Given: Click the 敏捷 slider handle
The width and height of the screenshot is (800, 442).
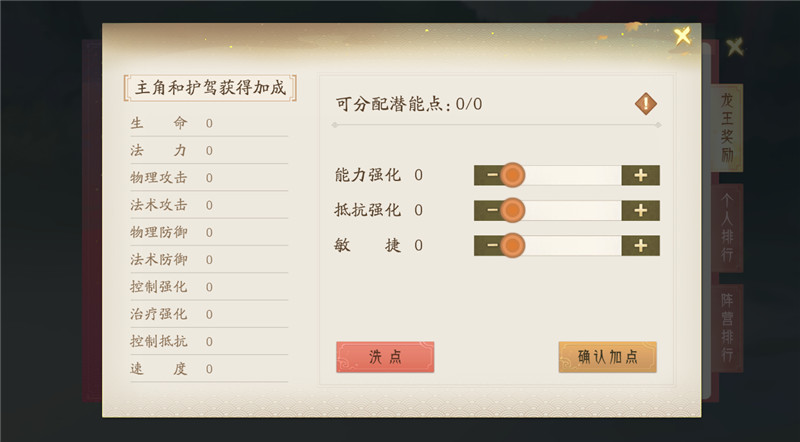Looking at the screenshot, I should (x=512, y=245).
